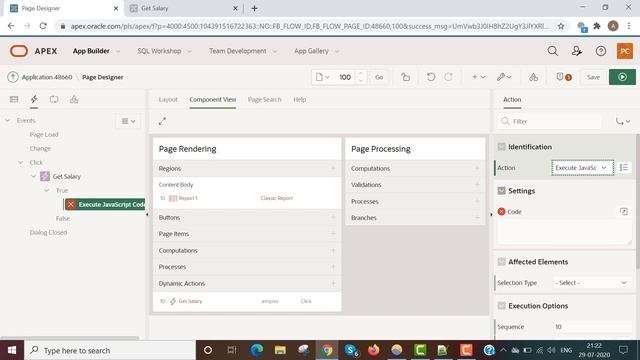Screen dimensions: 640x360
Task: Open Firefox in the taskbar
Action: [373, 350]
